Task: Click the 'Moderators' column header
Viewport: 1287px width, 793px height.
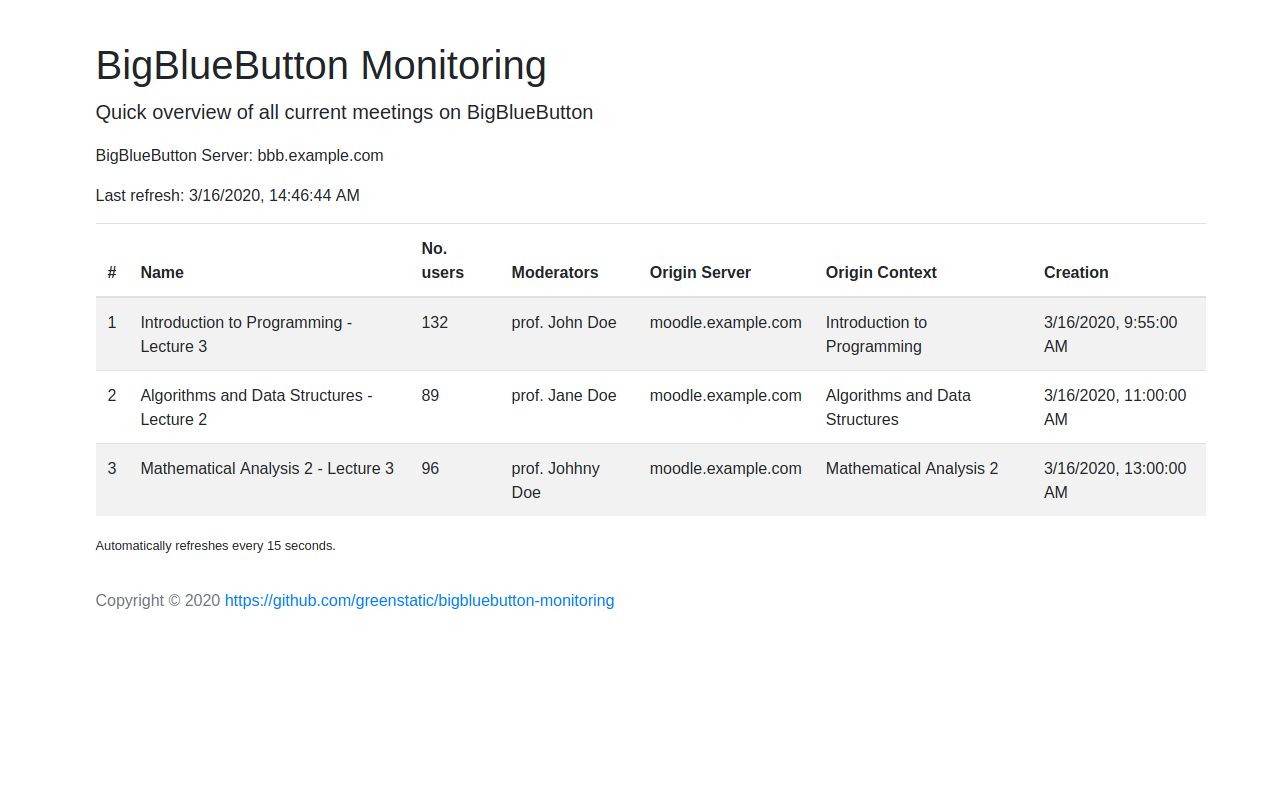Action: point(555,272)
